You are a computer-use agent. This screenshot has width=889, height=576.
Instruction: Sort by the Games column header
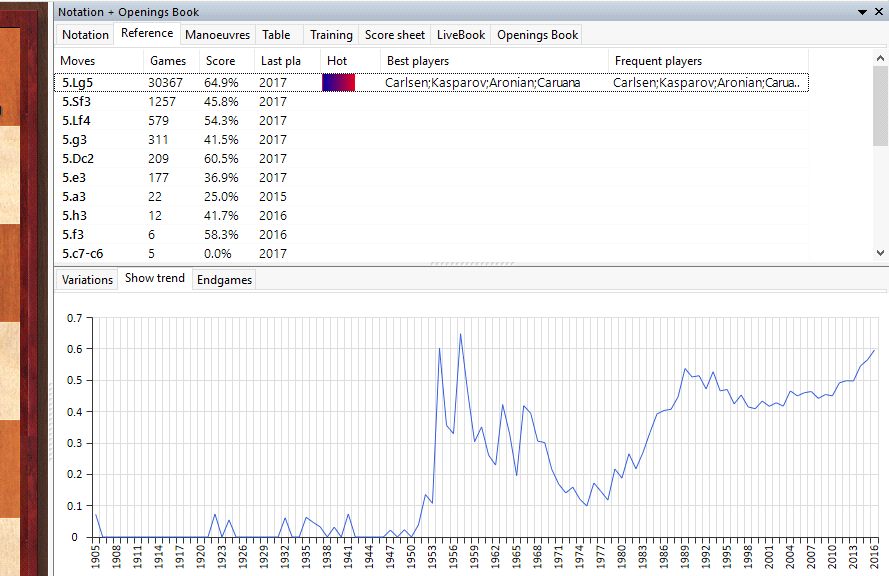click(x=168, y=62)
